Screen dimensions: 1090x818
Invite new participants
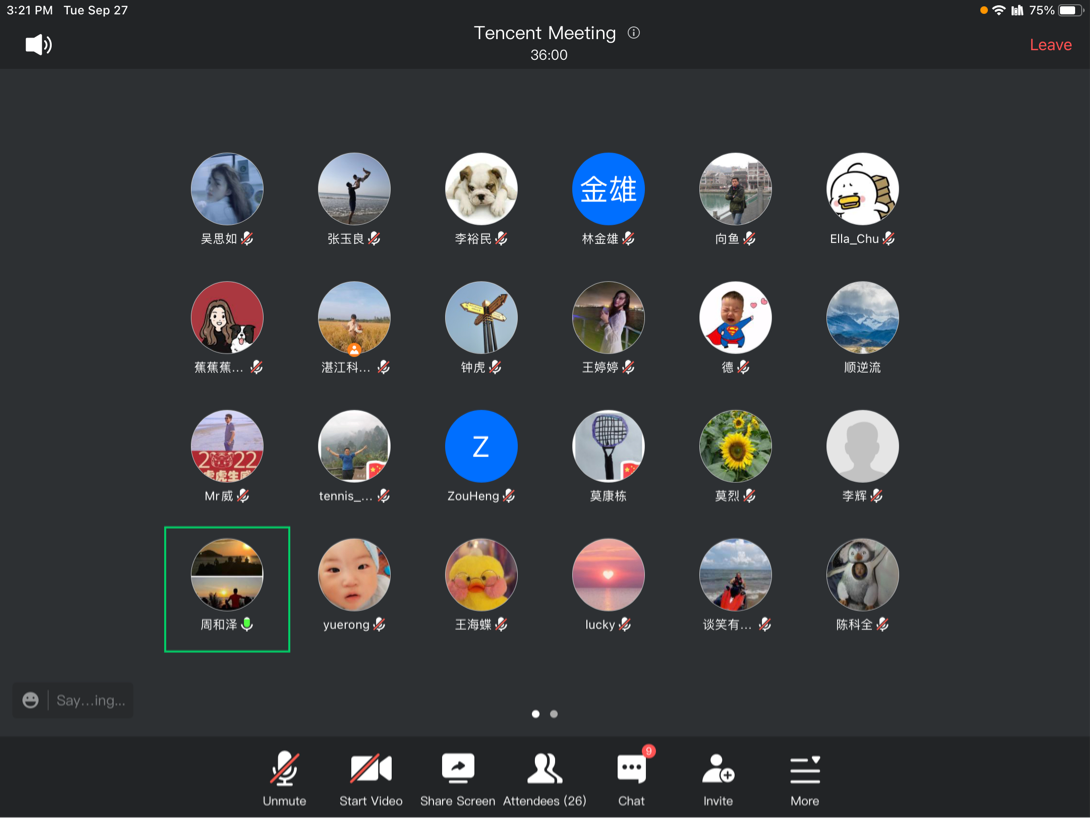click(718, 778)
